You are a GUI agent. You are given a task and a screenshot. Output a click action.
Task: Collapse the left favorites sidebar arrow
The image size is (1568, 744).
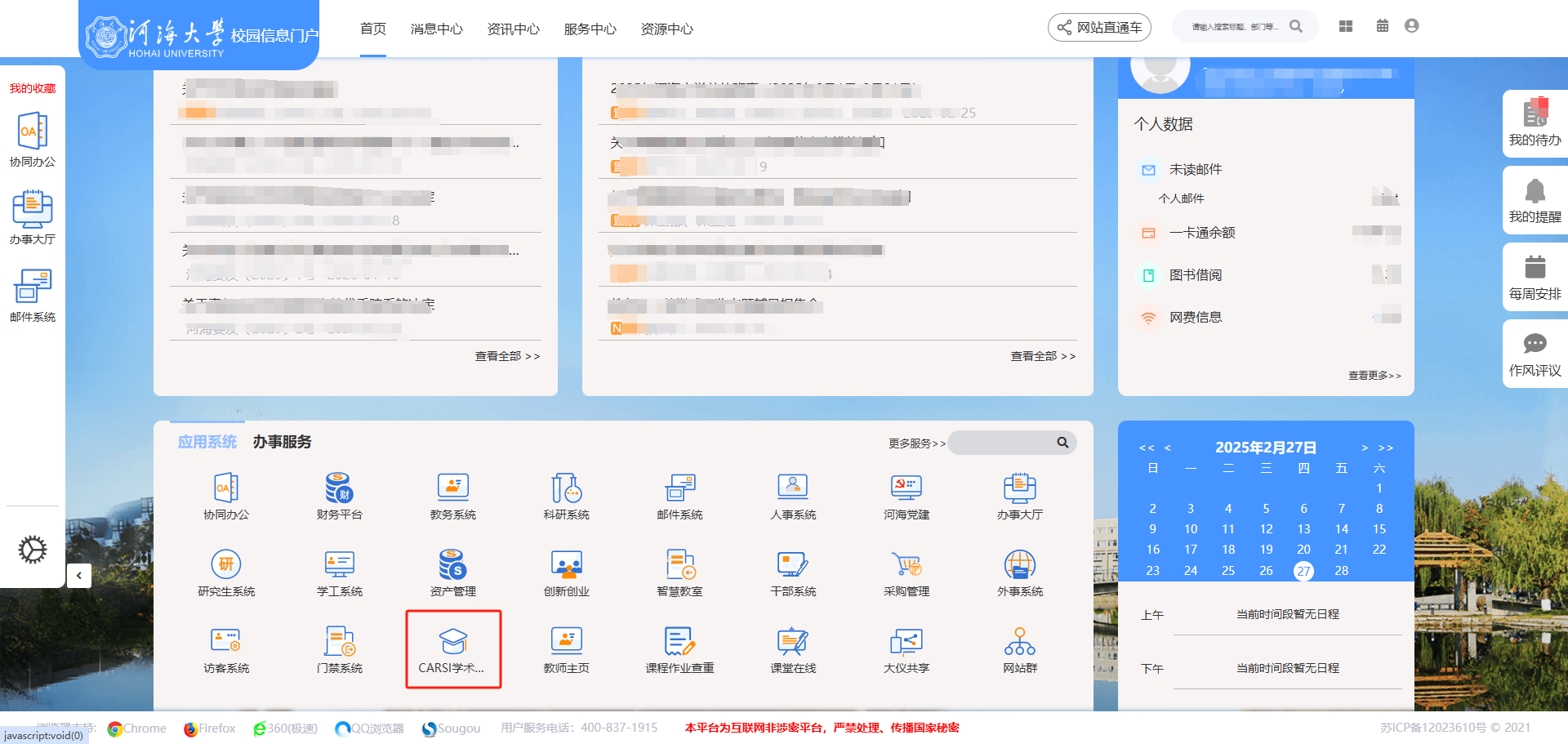pyautogui.click(x=79, y=576)
